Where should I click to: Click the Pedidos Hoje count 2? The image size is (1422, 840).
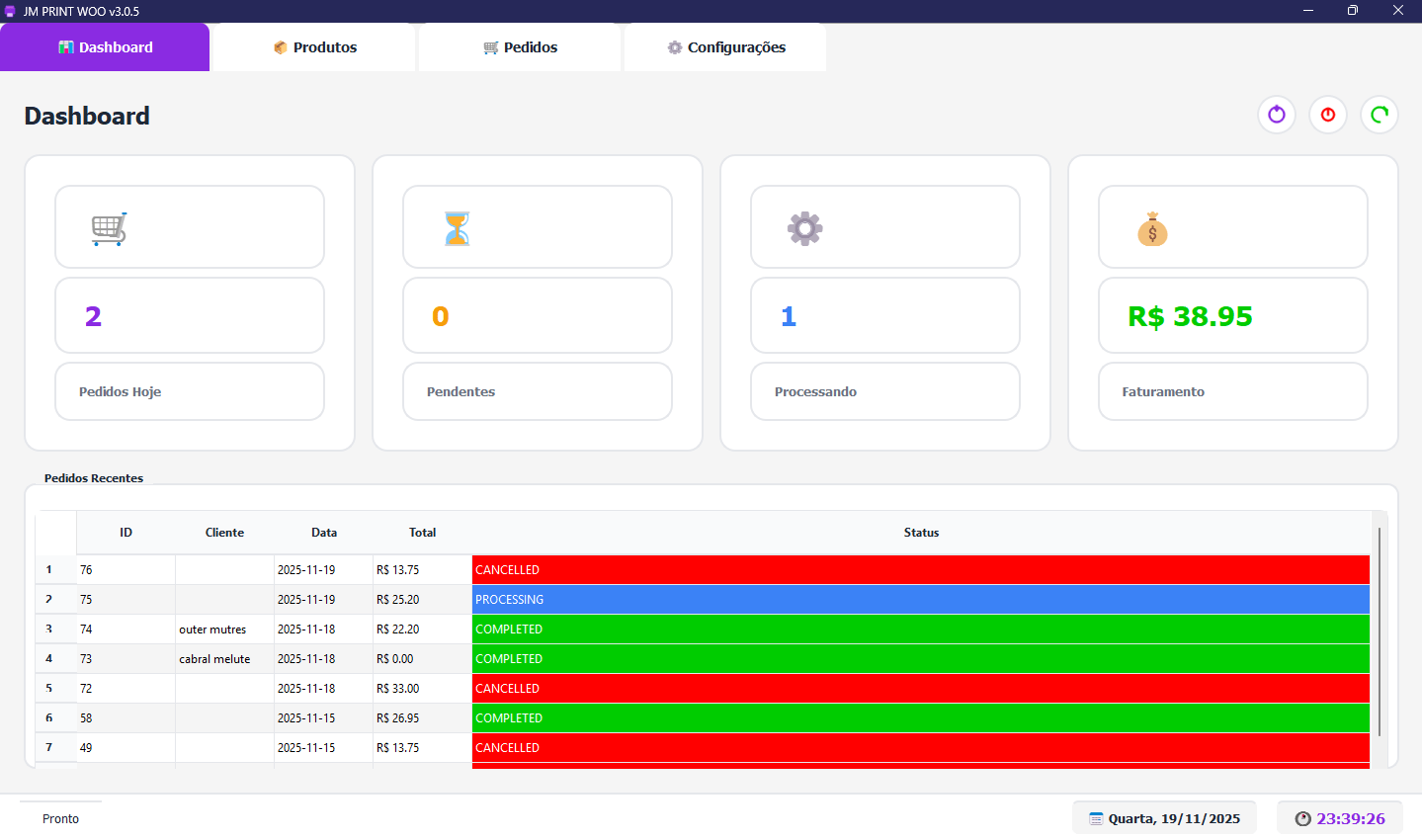coord(93,316)
